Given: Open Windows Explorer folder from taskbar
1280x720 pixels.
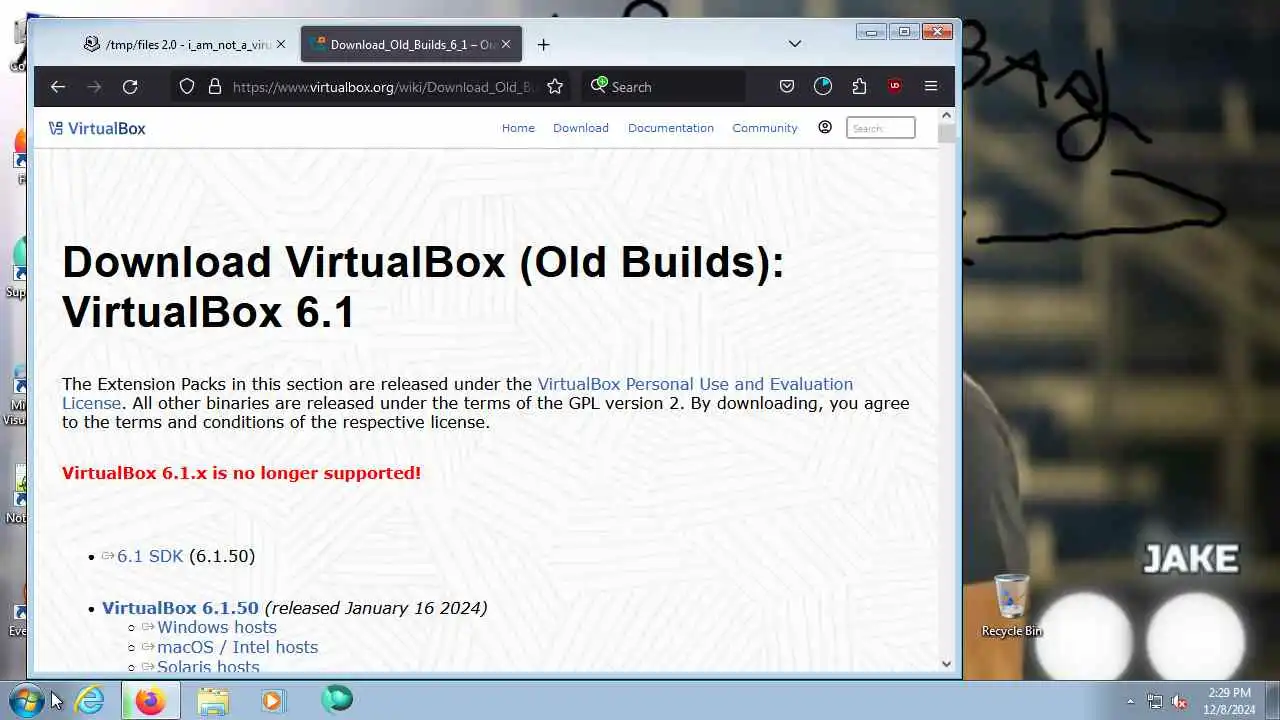Looking at the screenshot, I should click(x=213, y=700).
